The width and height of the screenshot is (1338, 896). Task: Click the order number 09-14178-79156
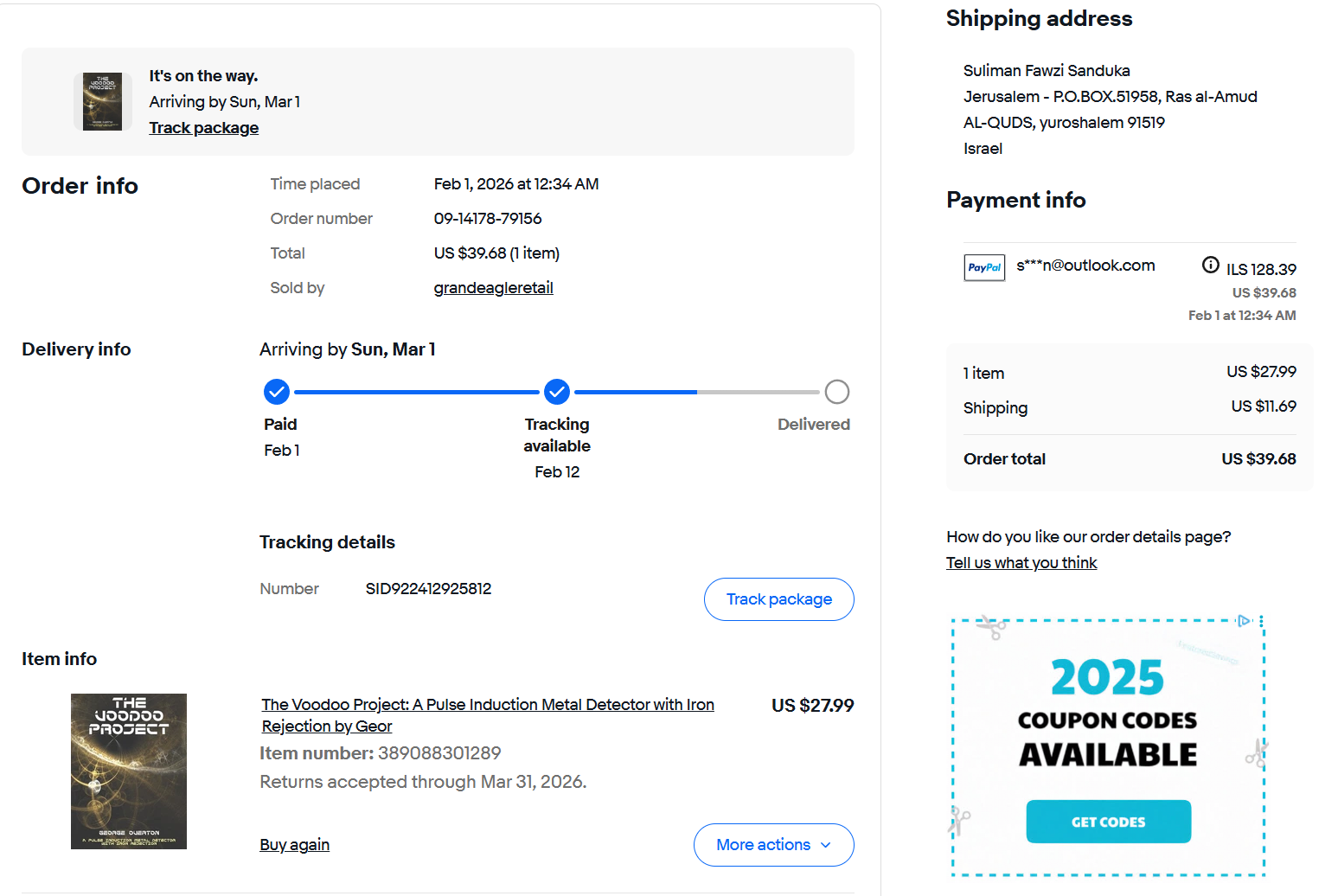488,219
